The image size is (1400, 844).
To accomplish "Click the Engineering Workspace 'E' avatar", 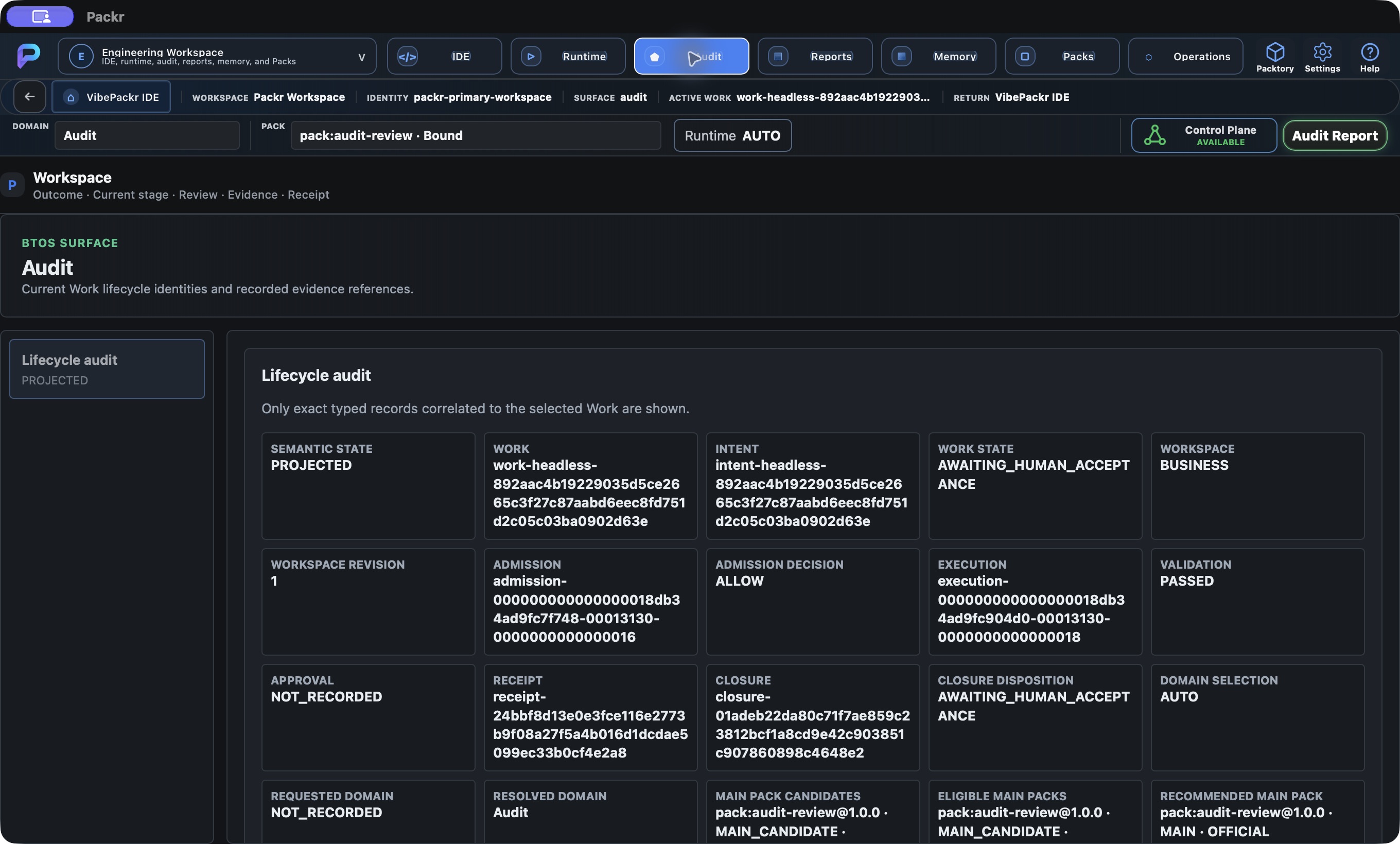I will click(x=81, y=56).
